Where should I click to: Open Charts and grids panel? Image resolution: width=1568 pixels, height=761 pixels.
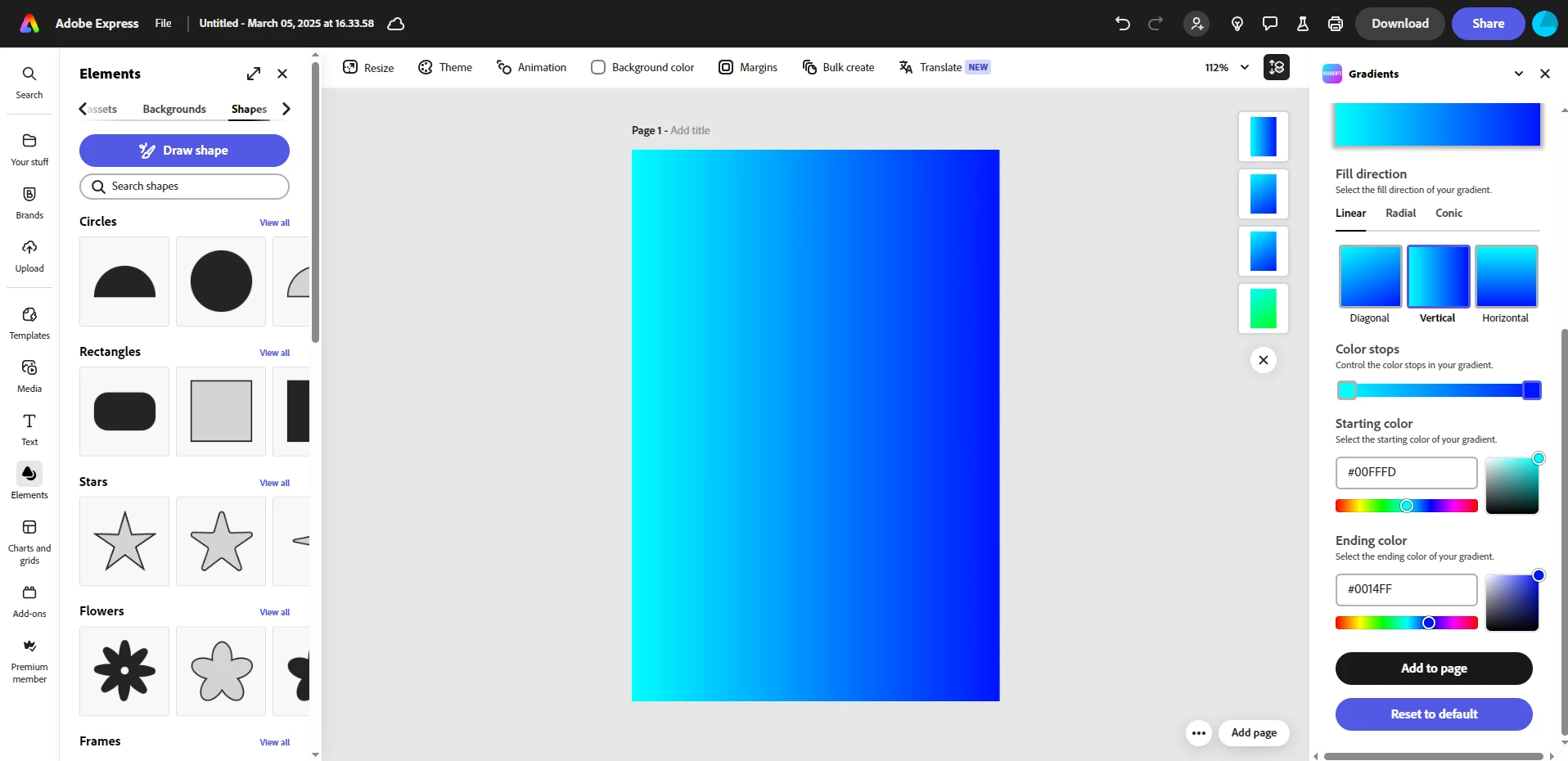tap(29, 542)
